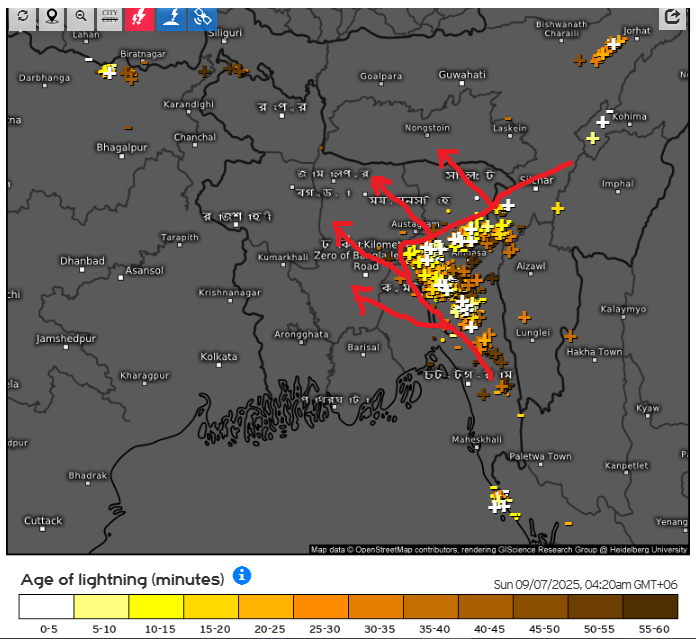The width and height of the screenshot is (696, 639).
Task: Click the Guwahati city label on map
Action: 461,75
